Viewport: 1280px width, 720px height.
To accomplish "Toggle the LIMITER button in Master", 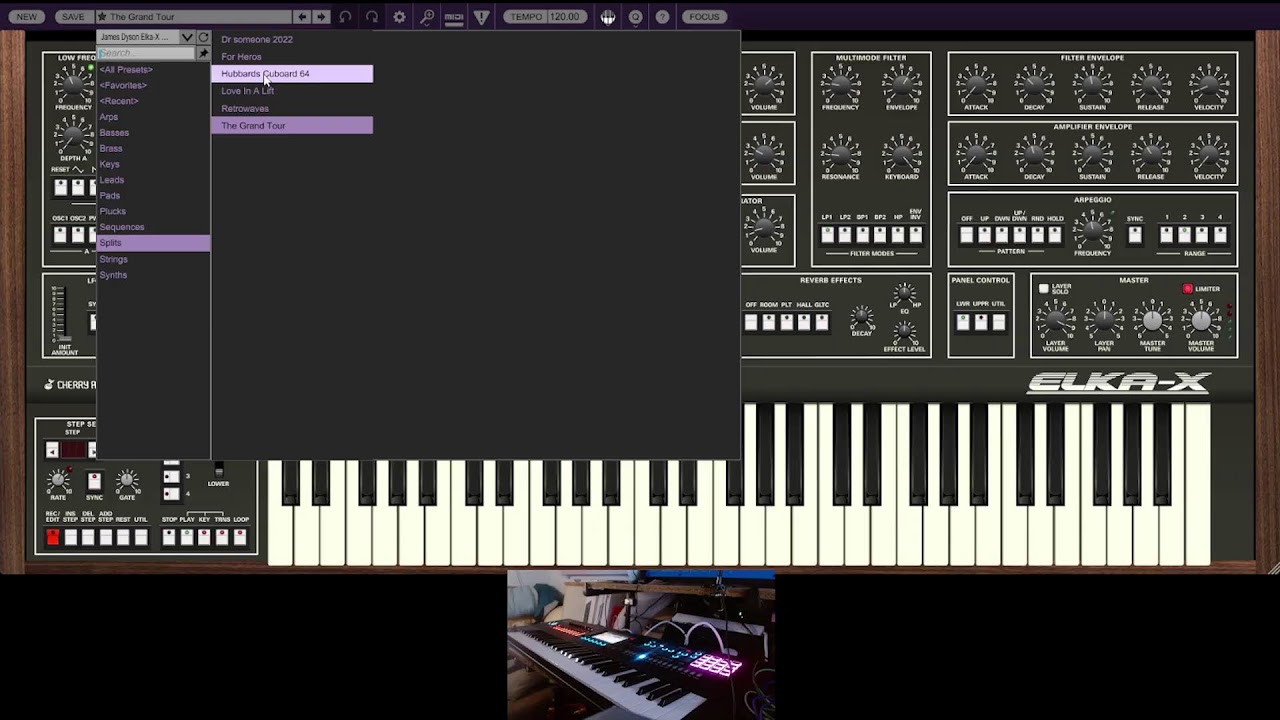I will click(1188, 289).
